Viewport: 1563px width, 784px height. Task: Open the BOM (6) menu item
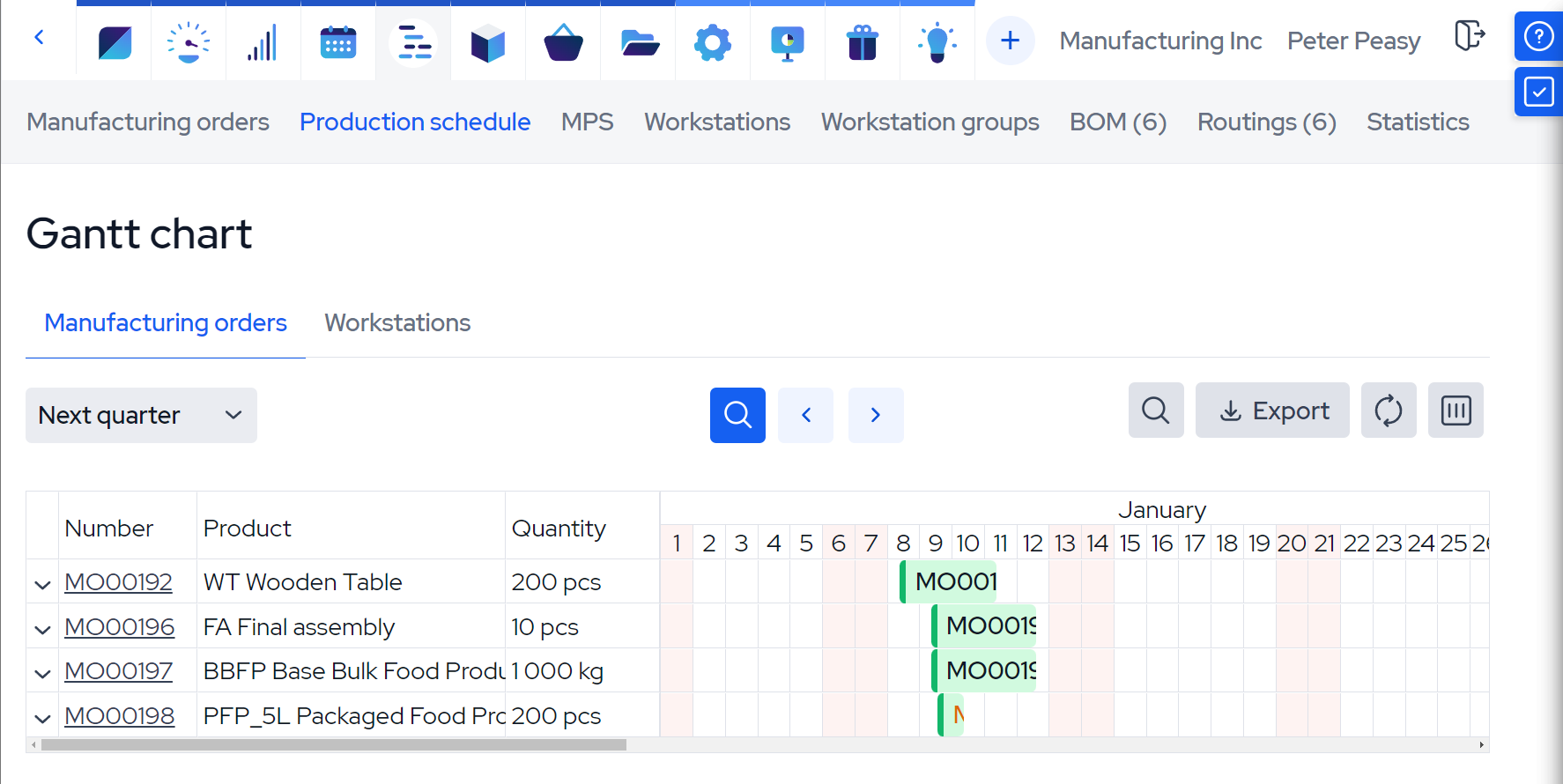pyautogui.click(x=1117, y=122)
